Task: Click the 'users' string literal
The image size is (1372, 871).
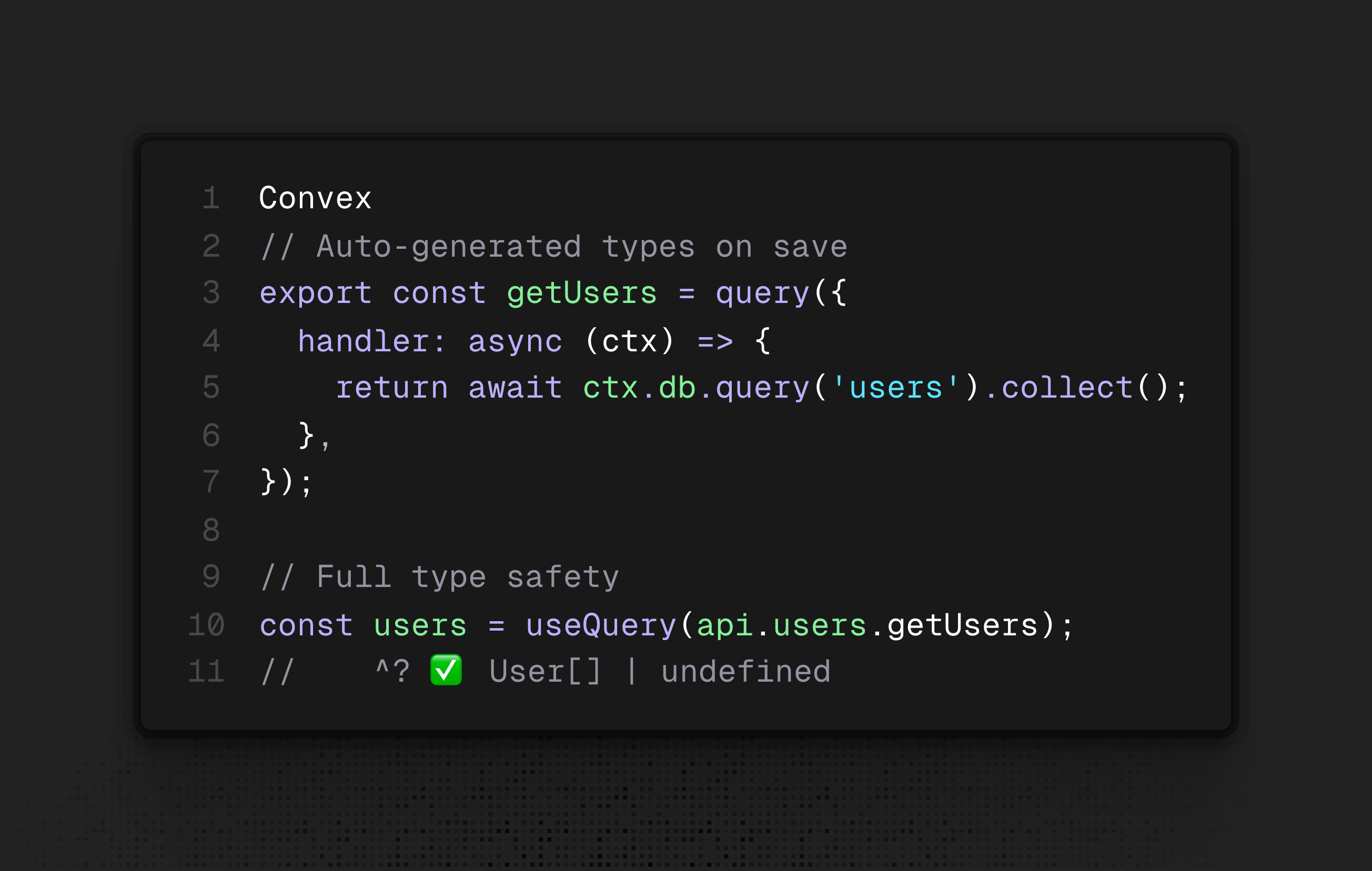Action: coord(896,388)
